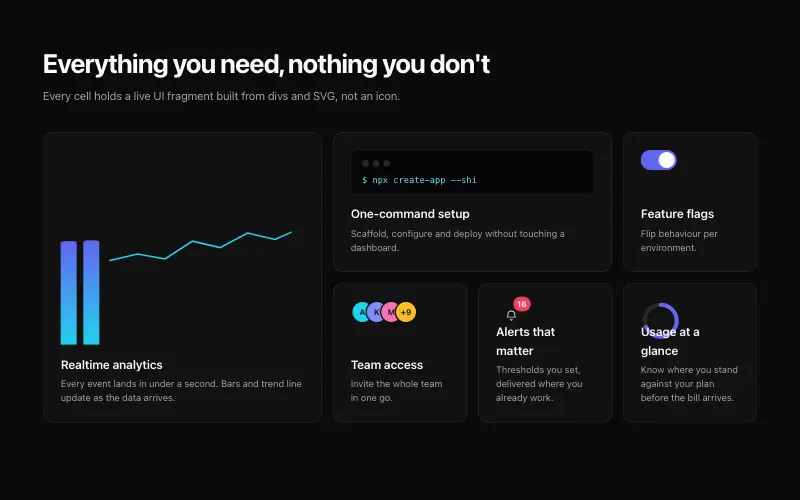Click the terminal window dots

tap(376, 163)
